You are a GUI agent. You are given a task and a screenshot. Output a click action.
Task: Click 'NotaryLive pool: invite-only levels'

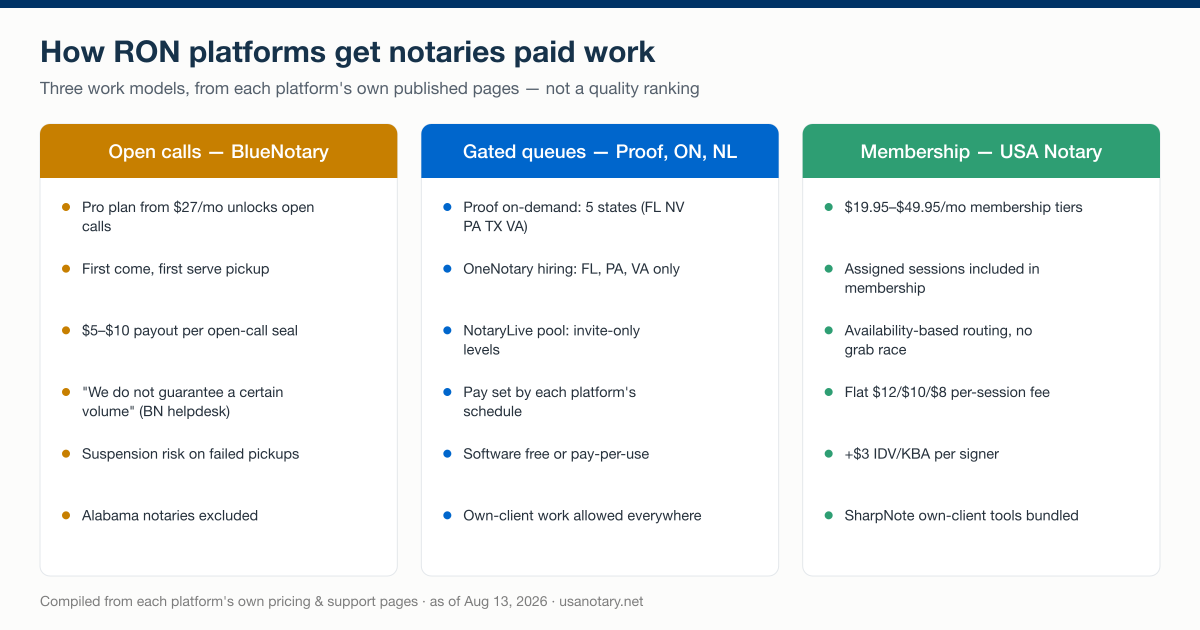click(552, 340)
